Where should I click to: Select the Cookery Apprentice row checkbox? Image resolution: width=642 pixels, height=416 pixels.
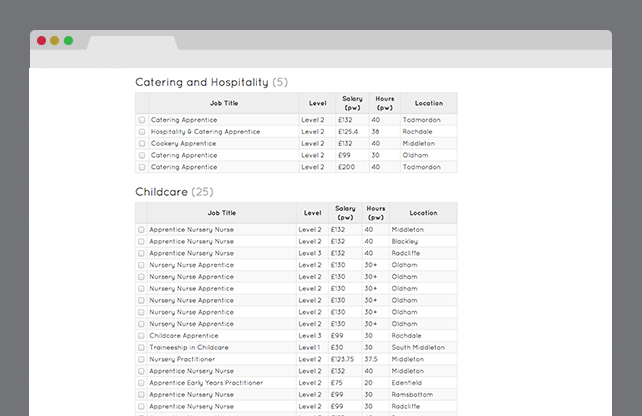pyautogui.click(x=142, y=144)
